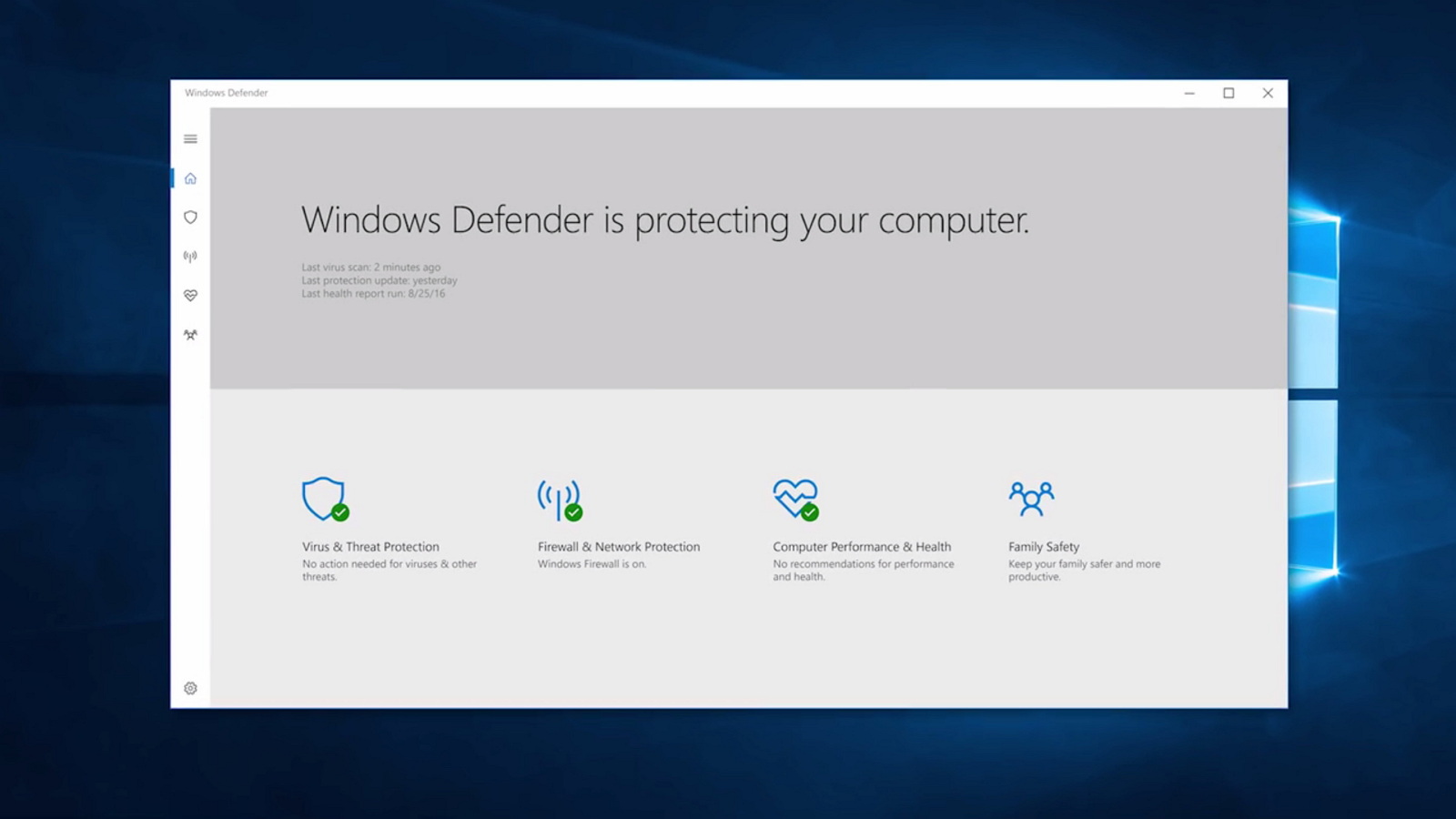Viewport: 1456px width, 819px height.
Task: Click the large Firewall & Network antenna icon
Action: pyautogui.click(x=560, y=500)
